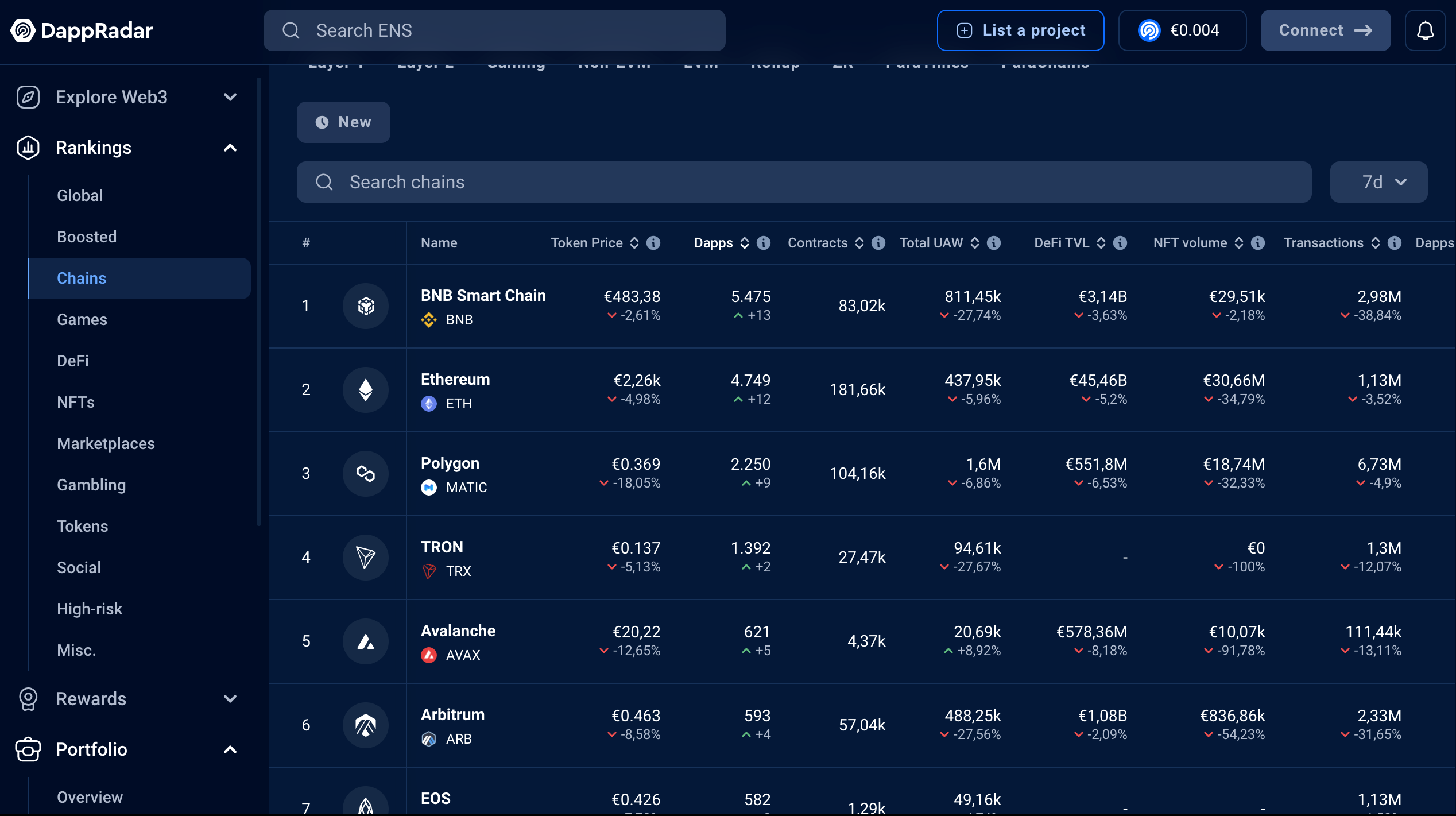Sort by Dapps column
Screen dimensions: 1456x816
[x=745, y=243]
